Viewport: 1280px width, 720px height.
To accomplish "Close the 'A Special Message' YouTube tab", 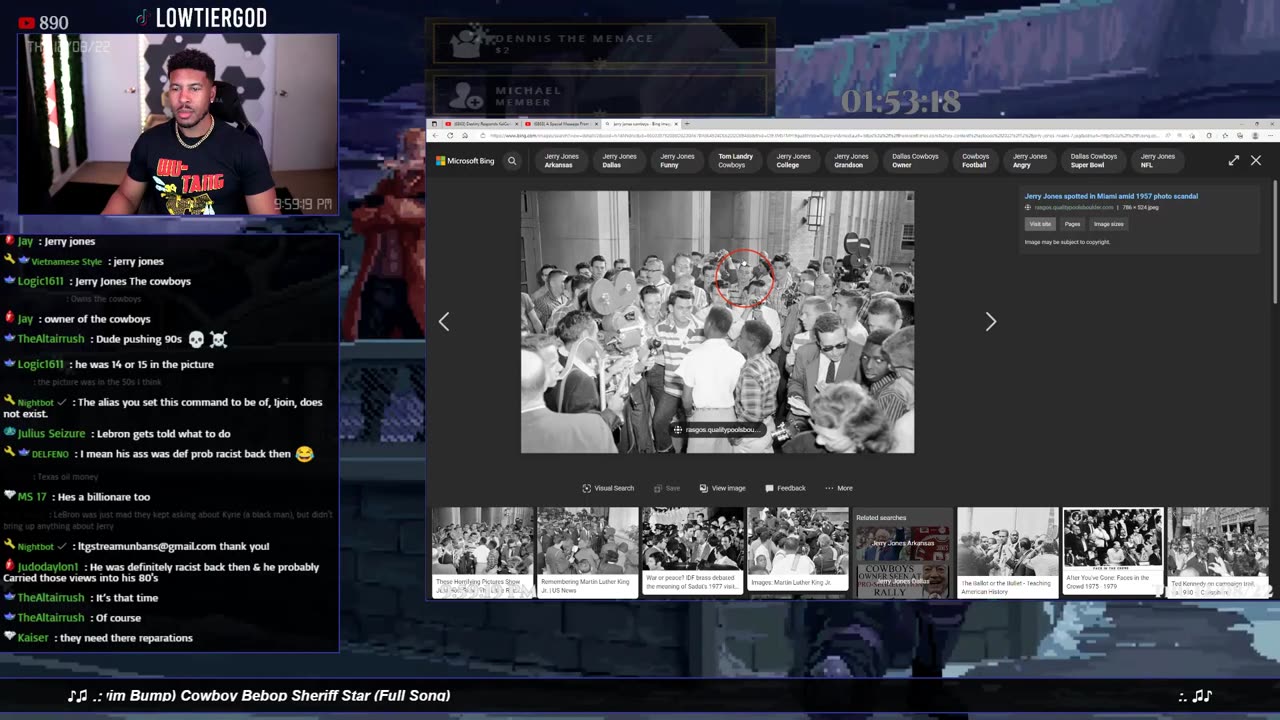I will (x=596, y=124).
